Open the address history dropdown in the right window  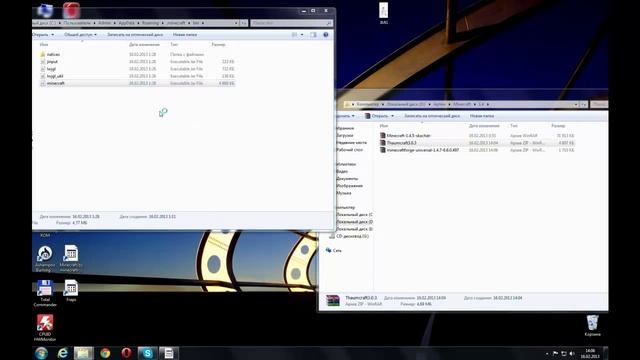(576, 104)
